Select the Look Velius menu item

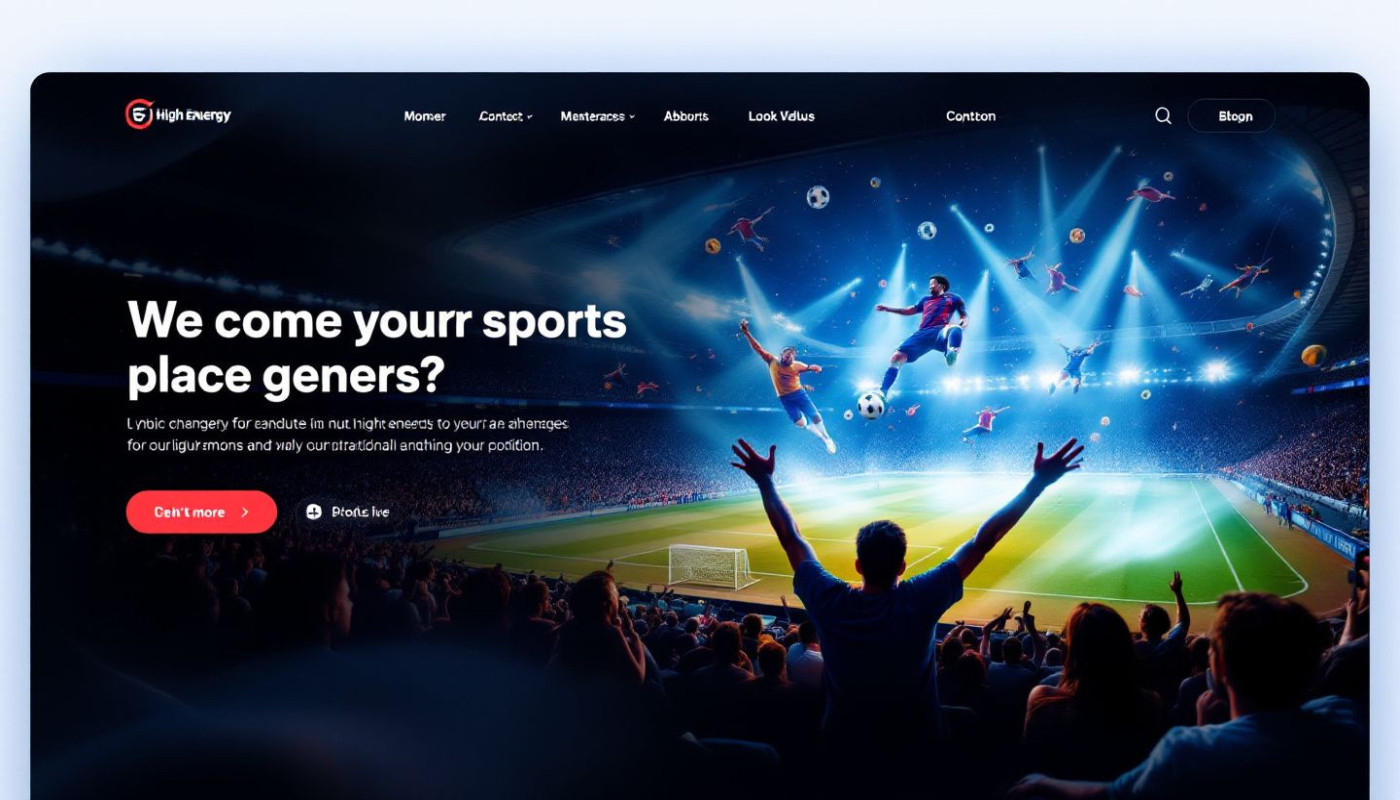tap(781, 116)
